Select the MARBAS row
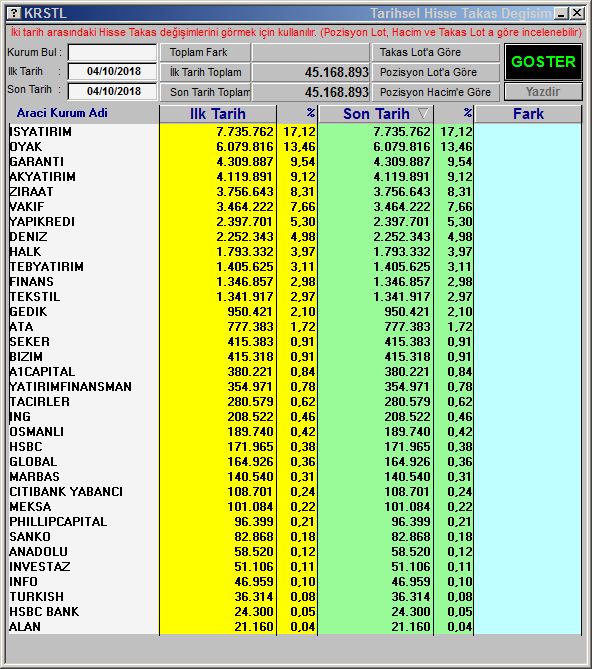The height and width of the screenshot is (669, 592). click(x=295, y=477)
